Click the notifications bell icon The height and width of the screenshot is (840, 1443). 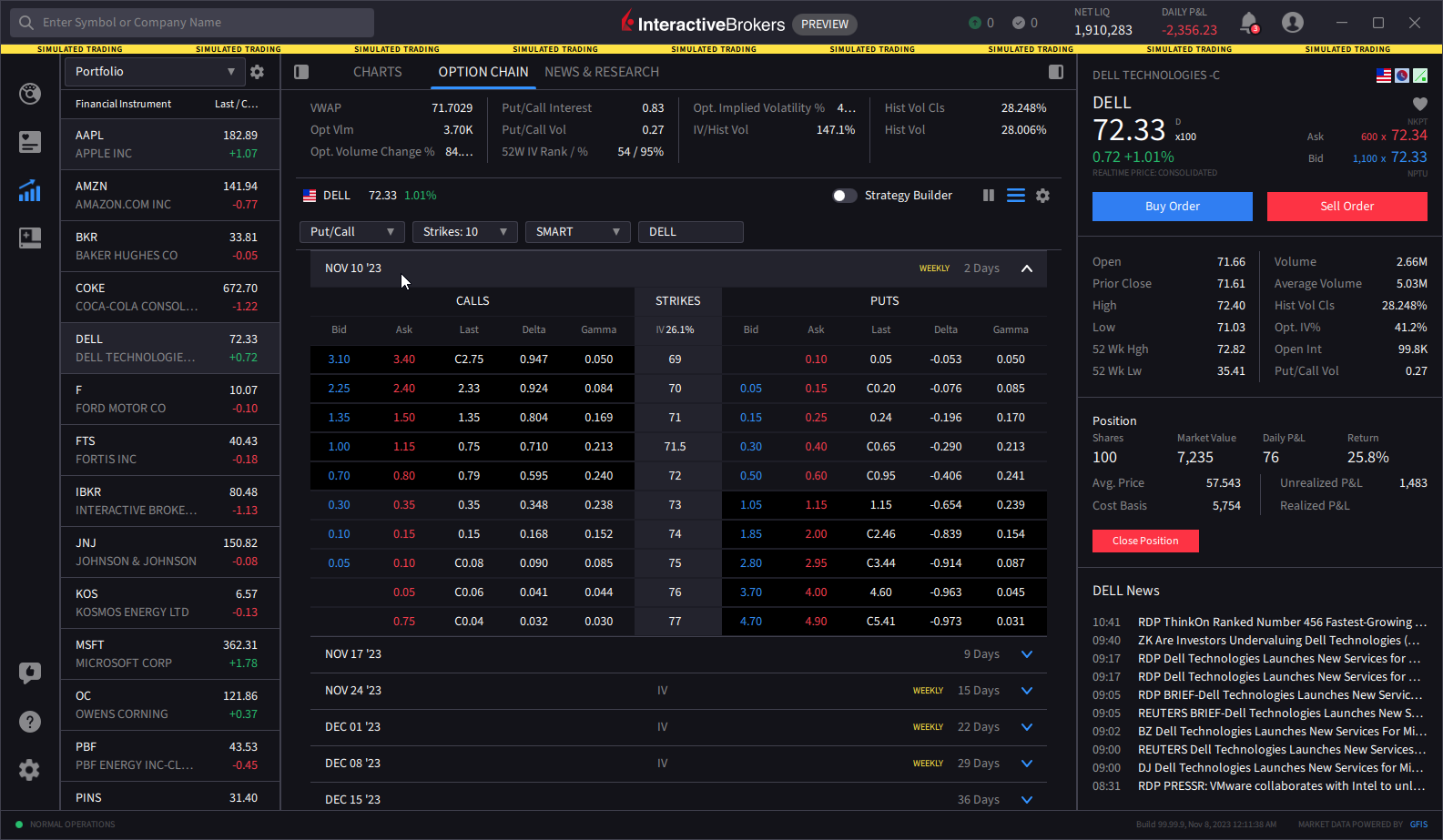click(1248, 22)
